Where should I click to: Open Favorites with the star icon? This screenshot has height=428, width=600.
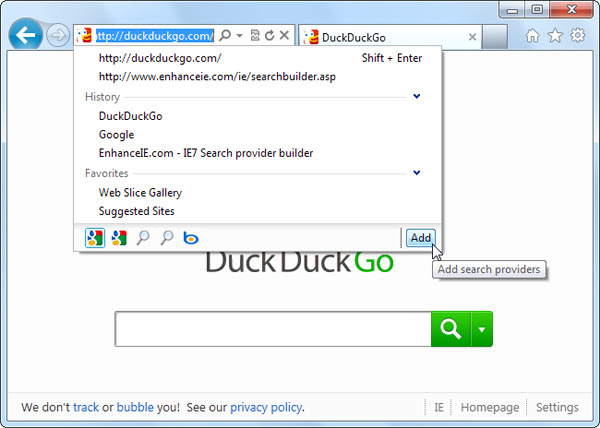tap(555, 36)
